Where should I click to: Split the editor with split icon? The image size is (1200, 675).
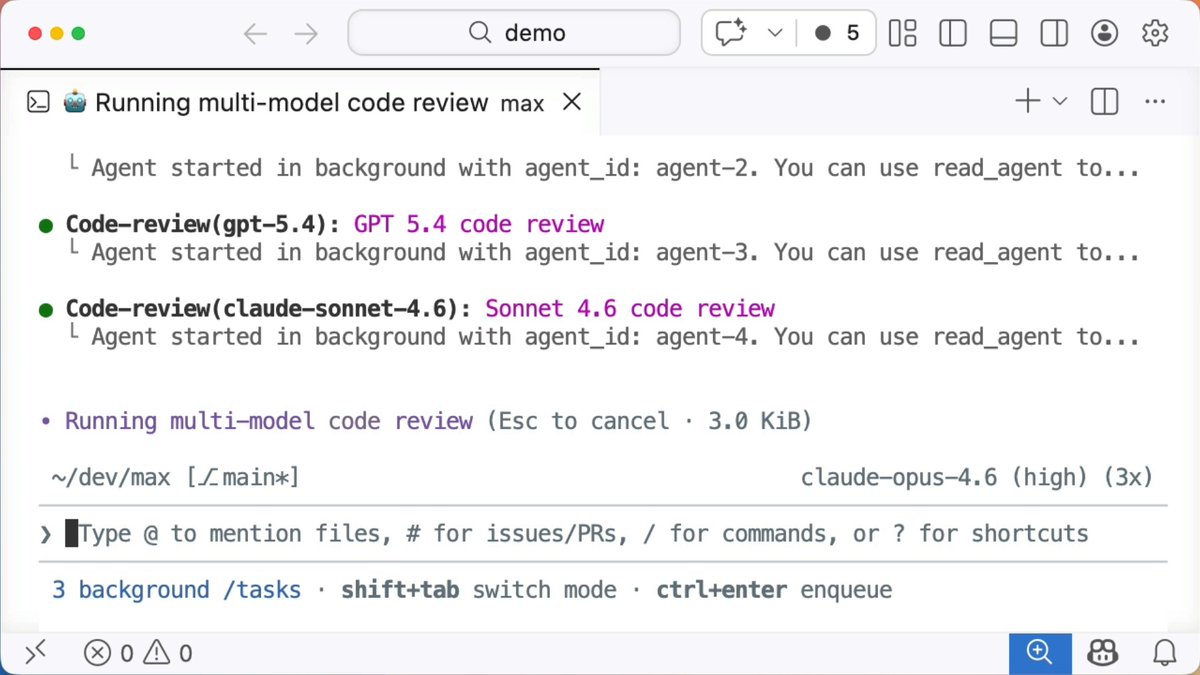(1105, 101)
